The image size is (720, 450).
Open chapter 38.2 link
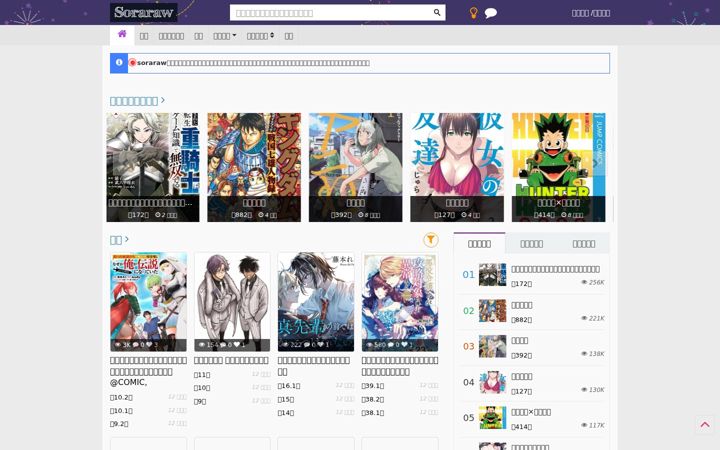click(x=373, y=399)
